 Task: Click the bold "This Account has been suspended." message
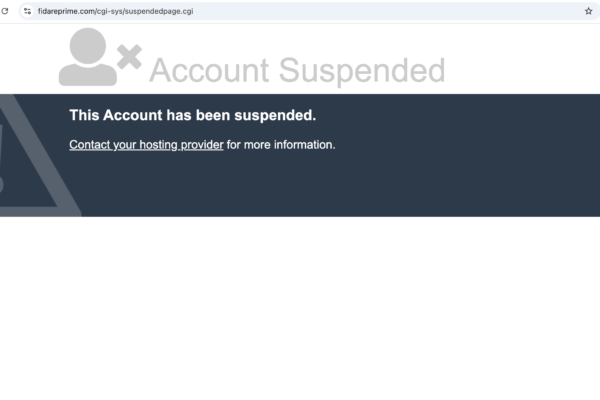point(192,115)
